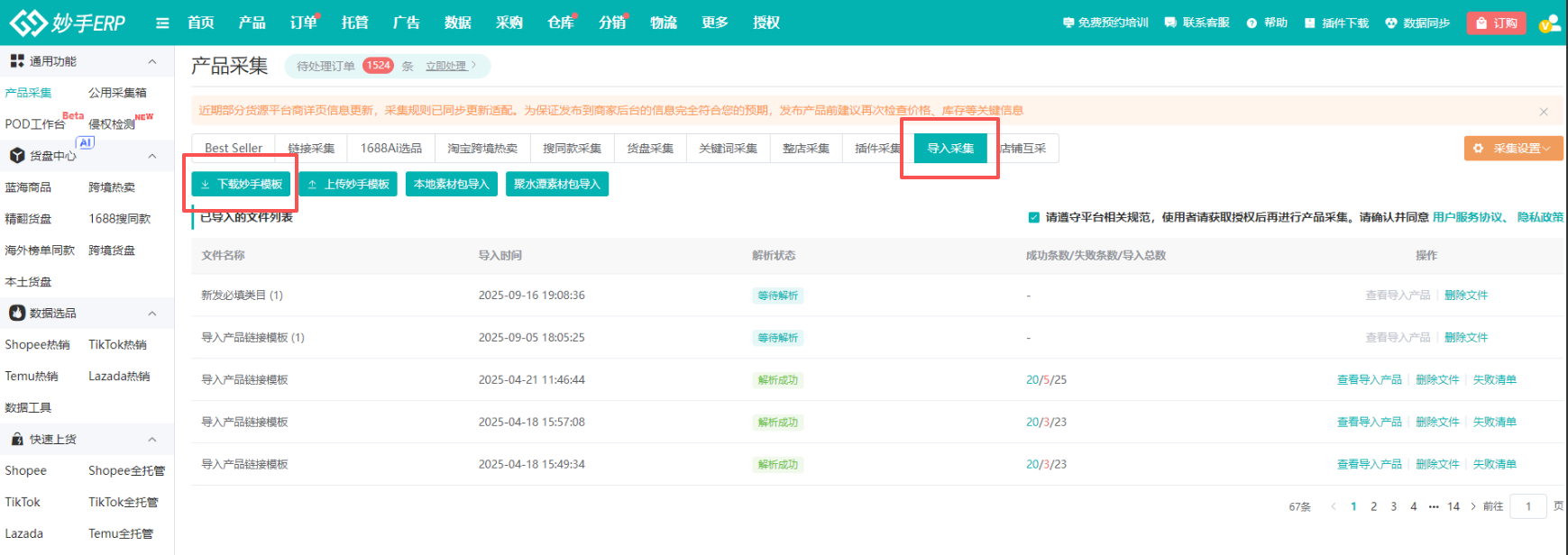Screen dimensions: 1568x555
Task: Click the 下载妙手模板 button
Action: [241, 184]
